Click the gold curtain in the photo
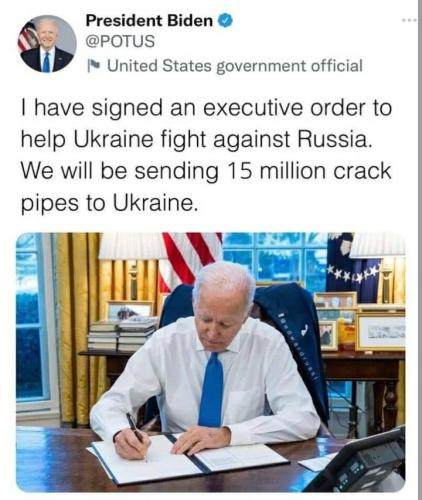This screenshot has height=500, width=422. point(79,328)
